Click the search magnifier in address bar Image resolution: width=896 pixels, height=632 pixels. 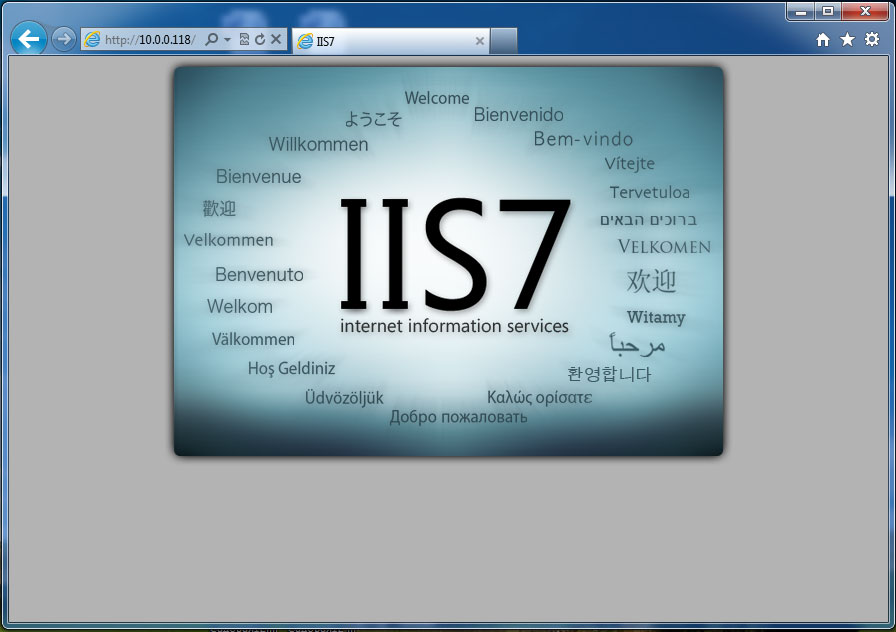(x=211, y=39)
